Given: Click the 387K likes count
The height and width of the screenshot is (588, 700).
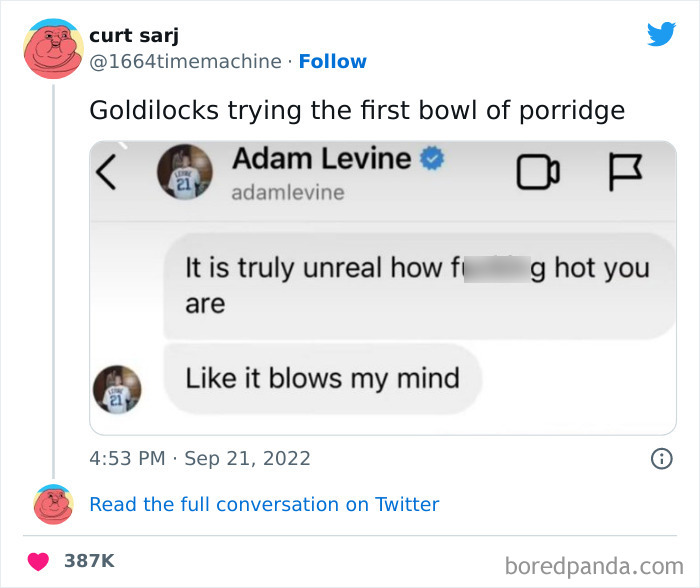Looking at the screenshot, I should [x=89, y=561].
